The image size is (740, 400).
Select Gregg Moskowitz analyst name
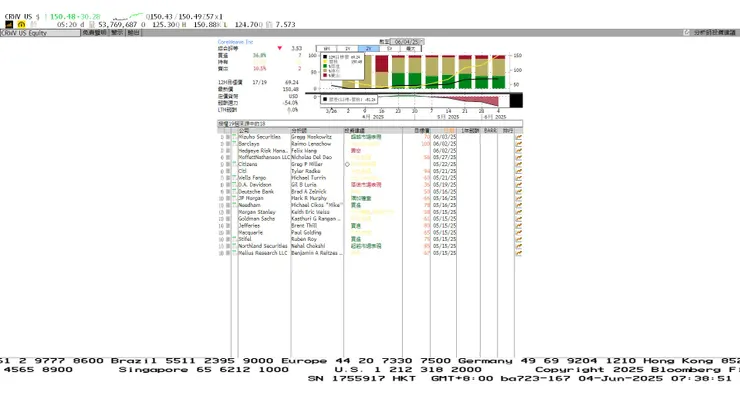click(311, 137)
